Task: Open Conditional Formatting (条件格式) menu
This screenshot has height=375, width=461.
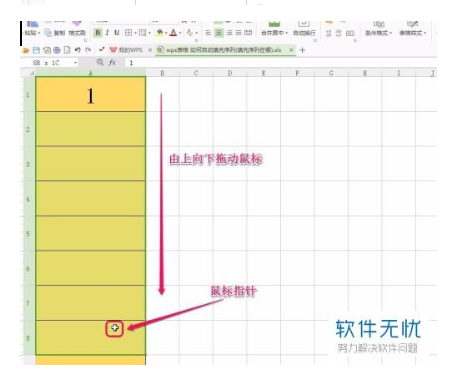Action: [x=378, y=29]
